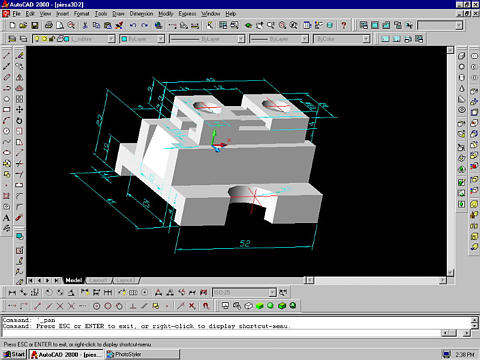Click the Match Properties paintbrush icon
Image resolution: width=480 pixels, height=360 pixels.
119,25
